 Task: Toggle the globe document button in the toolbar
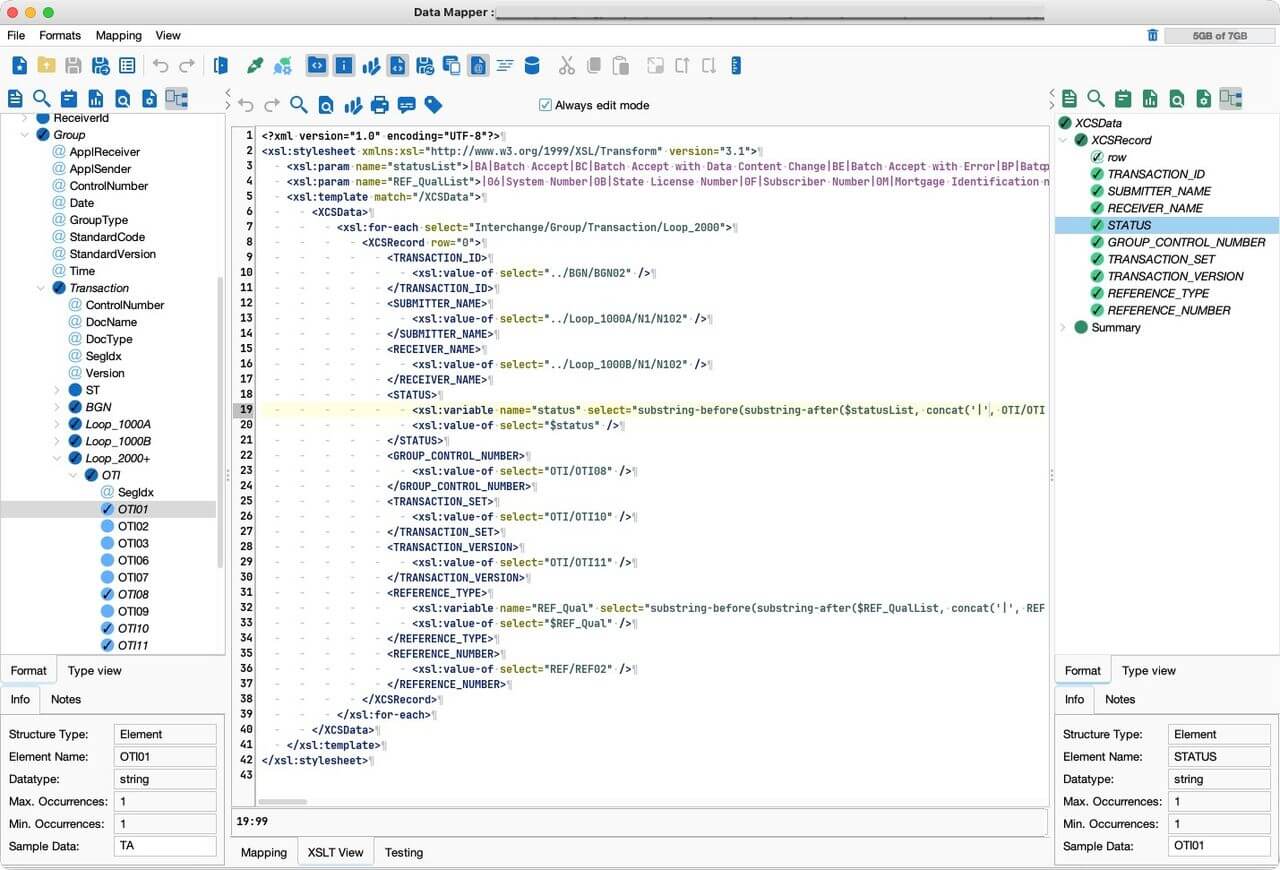478,66
